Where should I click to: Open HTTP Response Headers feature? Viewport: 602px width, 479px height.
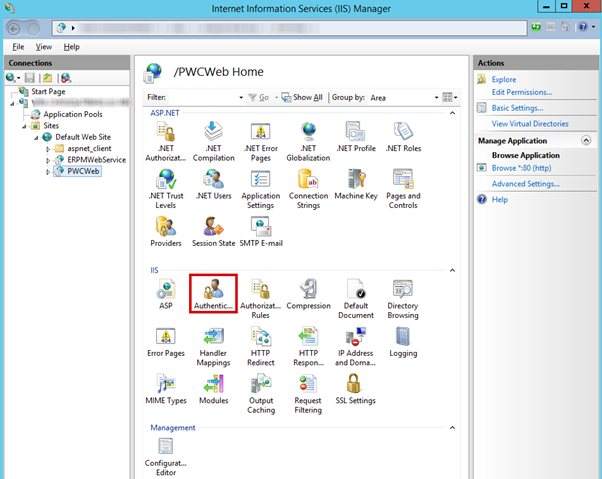pos(308,347)
